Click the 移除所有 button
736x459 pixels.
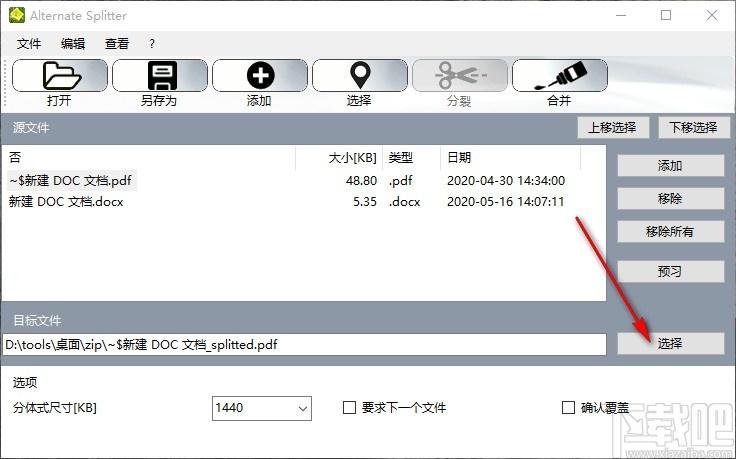[670, 232]
